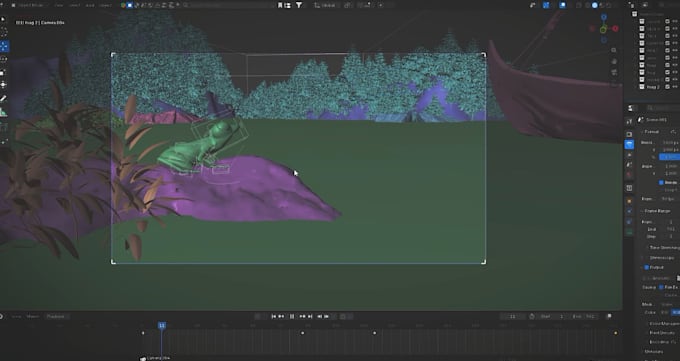Click the blue Z axis on navigation gizmo
This screenshot has width=680, height=361.
[x=604, y=17]
